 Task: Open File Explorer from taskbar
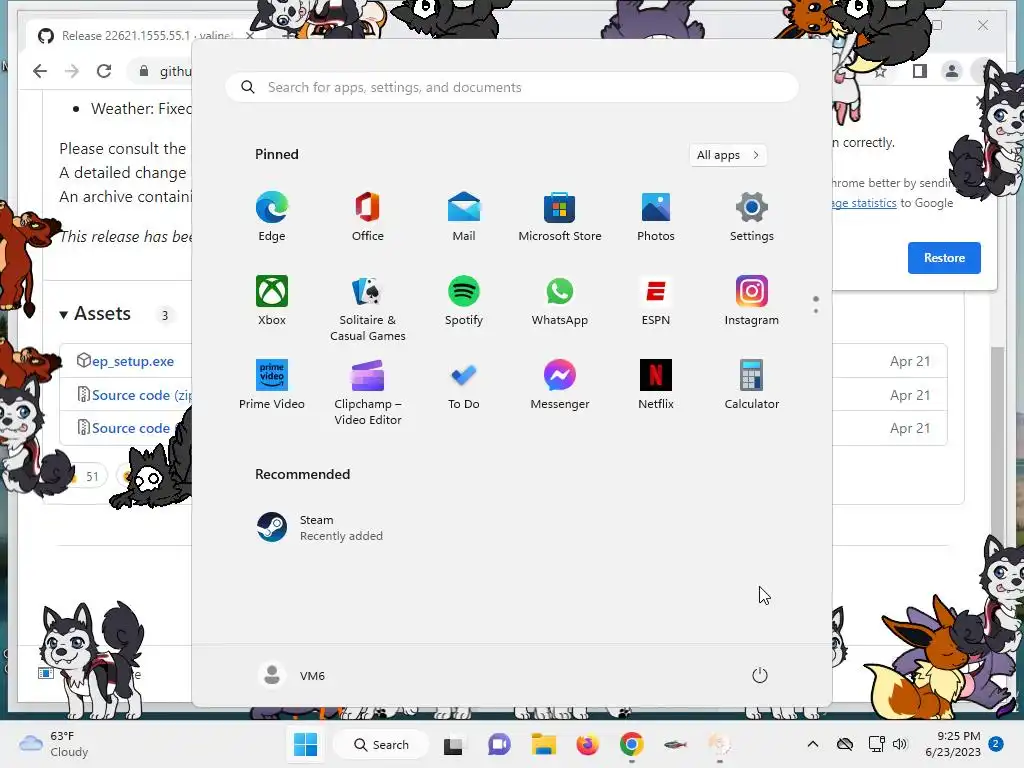[543, 744]
